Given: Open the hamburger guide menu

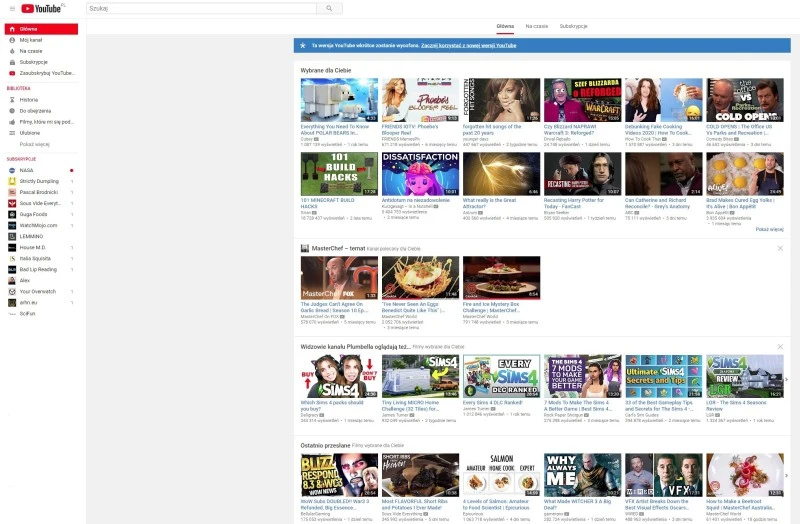Looking at the screenshot, I should 12,9.
